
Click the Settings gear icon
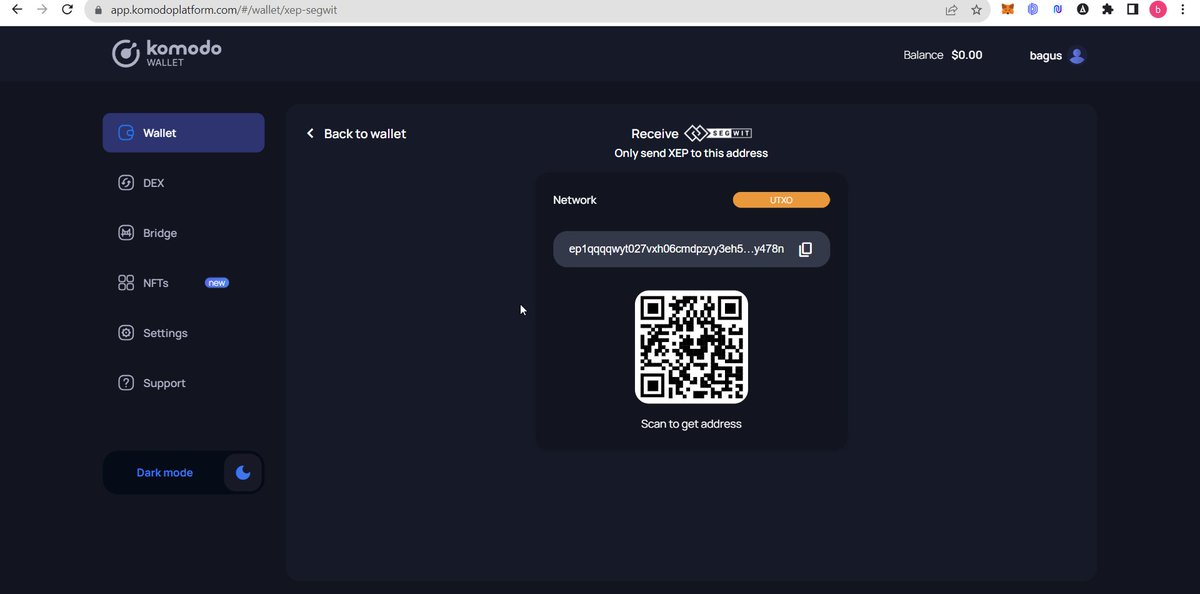click(x=126, y=333)
